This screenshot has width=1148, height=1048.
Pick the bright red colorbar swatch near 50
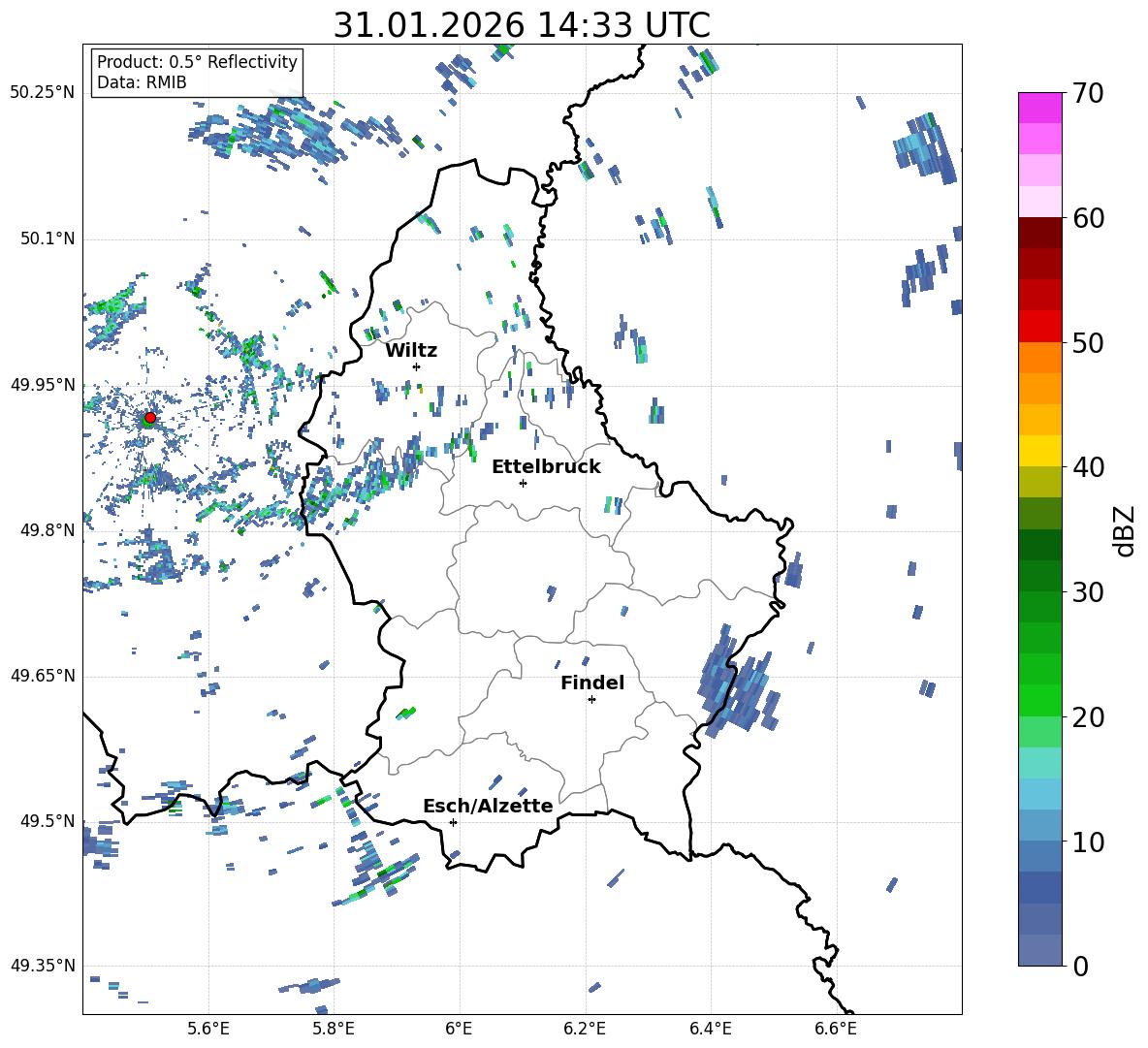pyautogui.click(x=1040, y=326)
